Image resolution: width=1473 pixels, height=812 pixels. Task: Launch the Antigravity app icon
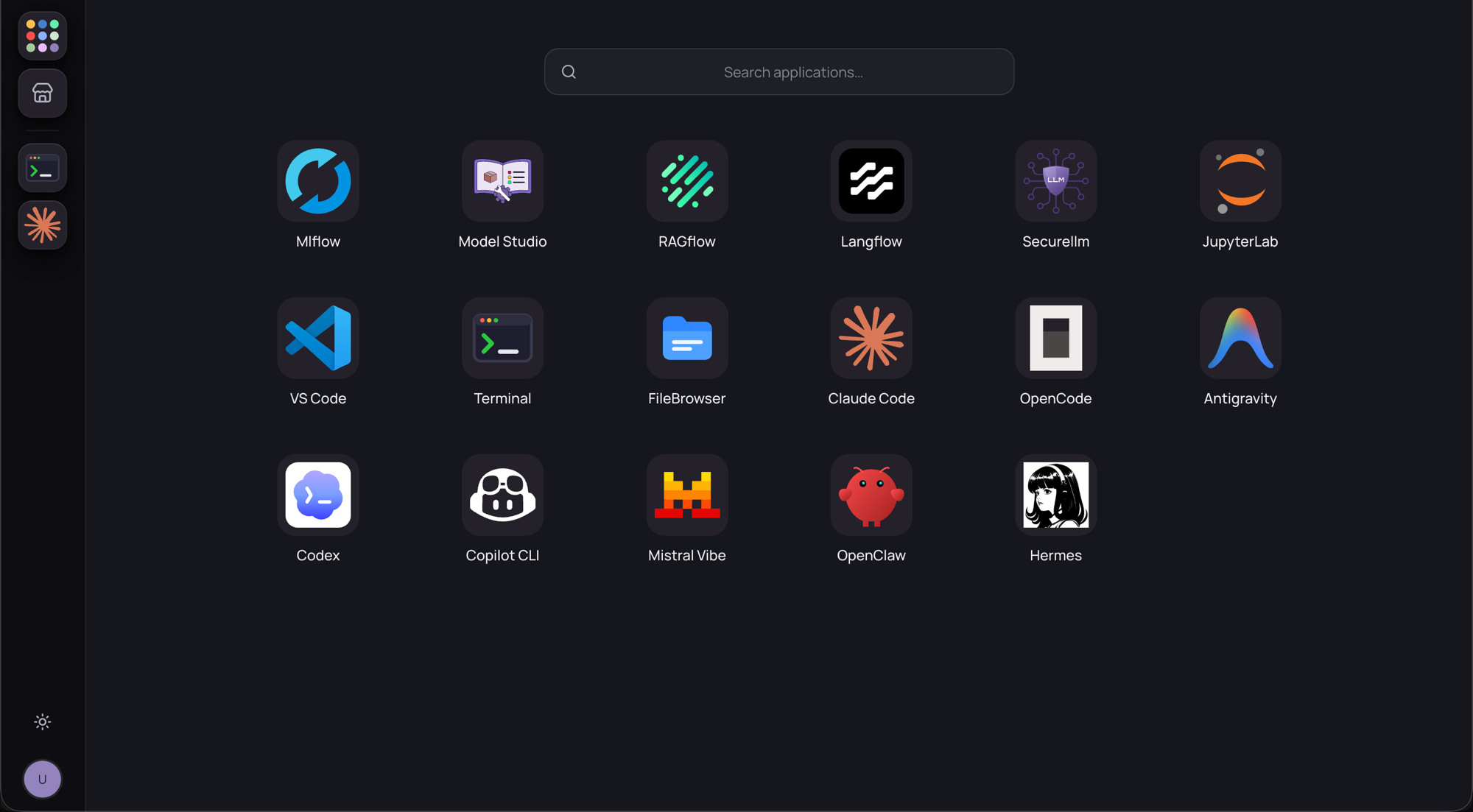tap(1240, 338)
